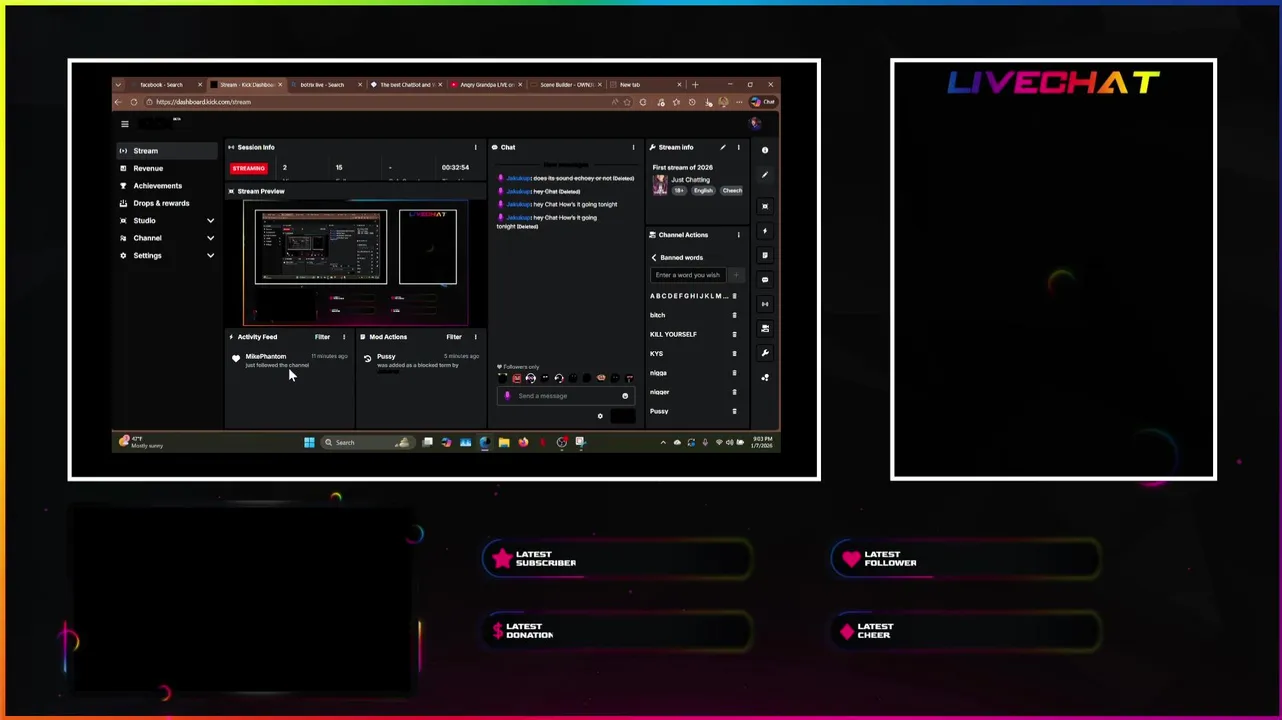Open Mod Actions three-dot options
Viewport: 1282px width, 720px height.
tap(475, 337)
